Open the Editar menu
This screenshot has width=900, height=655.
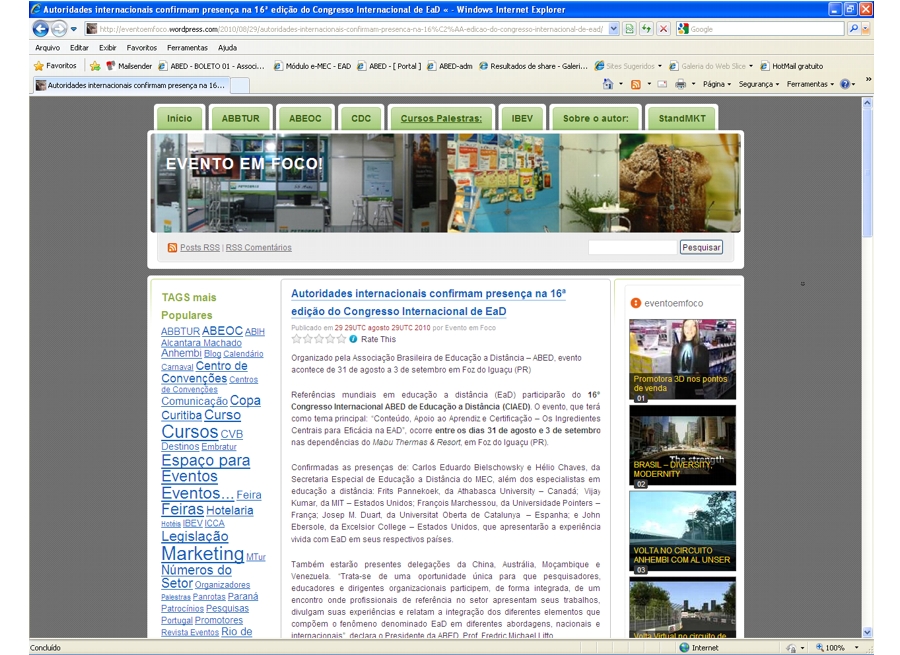pyautogui.click(x=79, y=48)
